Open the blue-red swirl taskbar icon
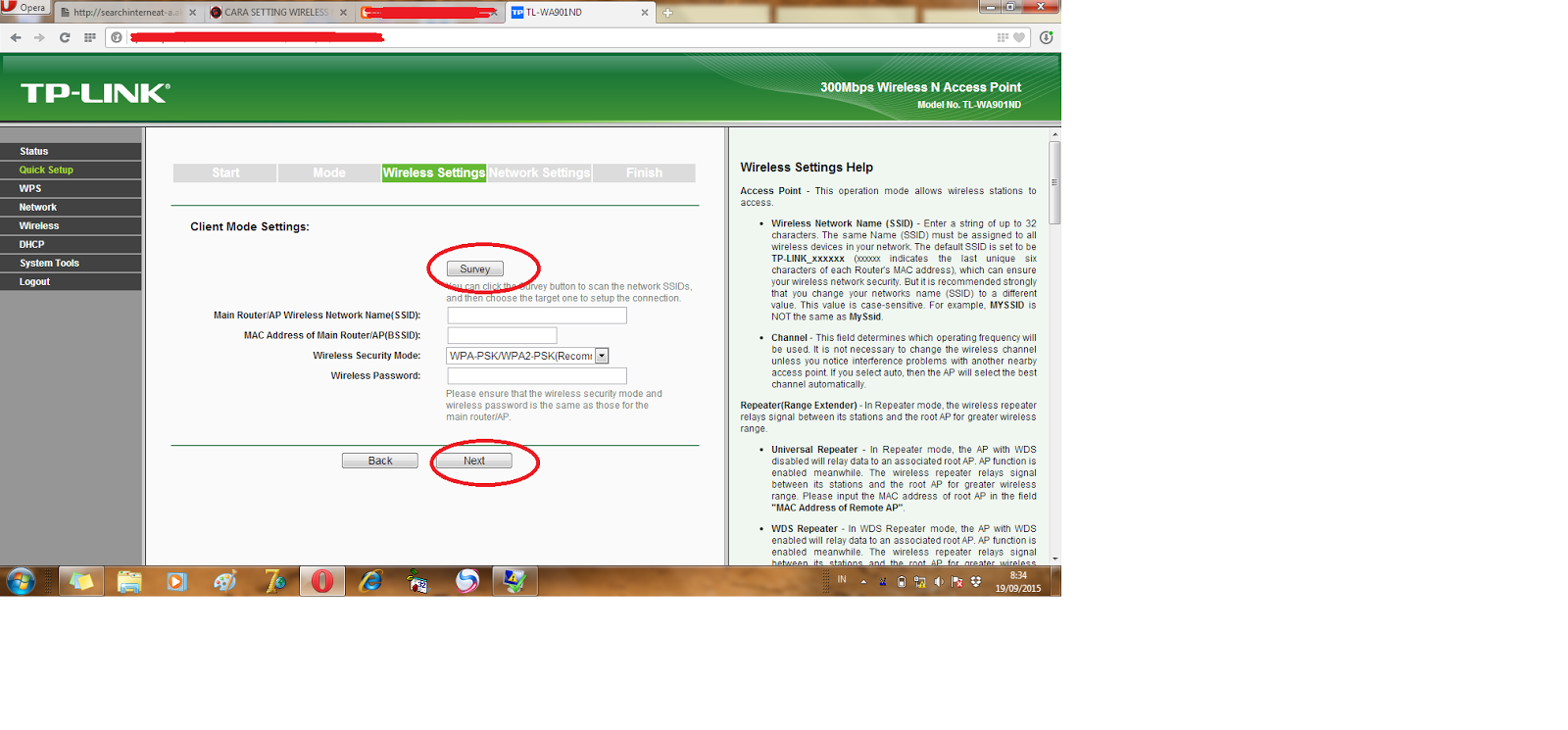 click(x=467, y=581)
